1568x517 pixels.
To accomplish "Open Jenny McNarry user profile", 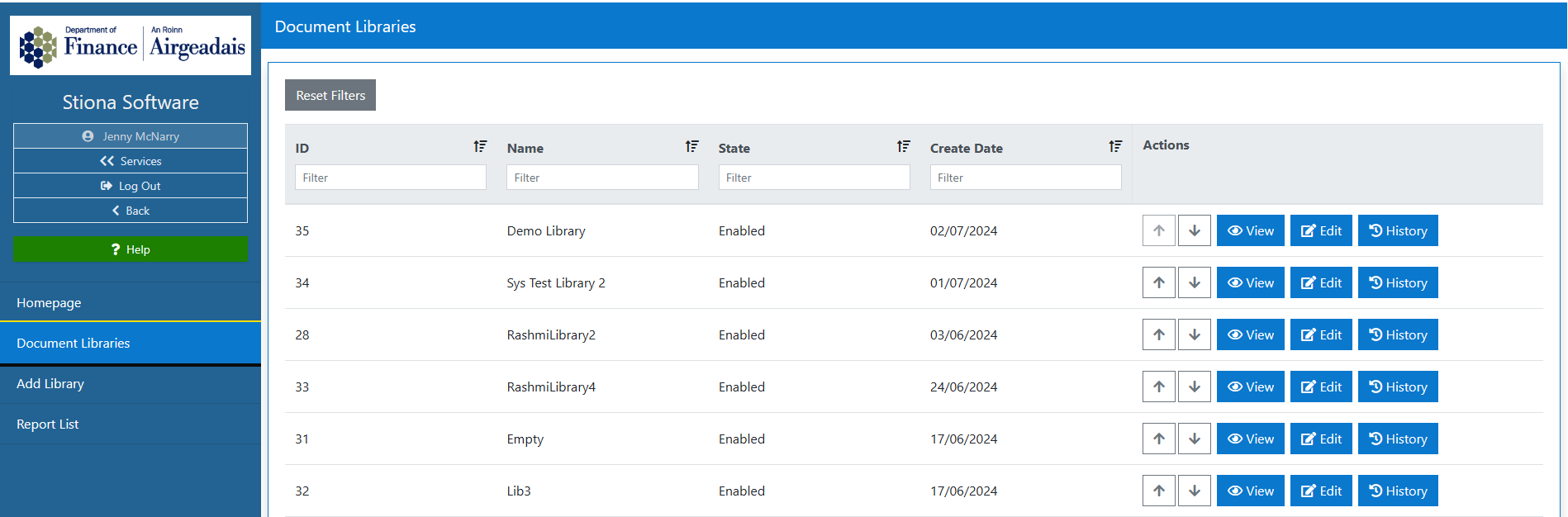I will [131, 136].
